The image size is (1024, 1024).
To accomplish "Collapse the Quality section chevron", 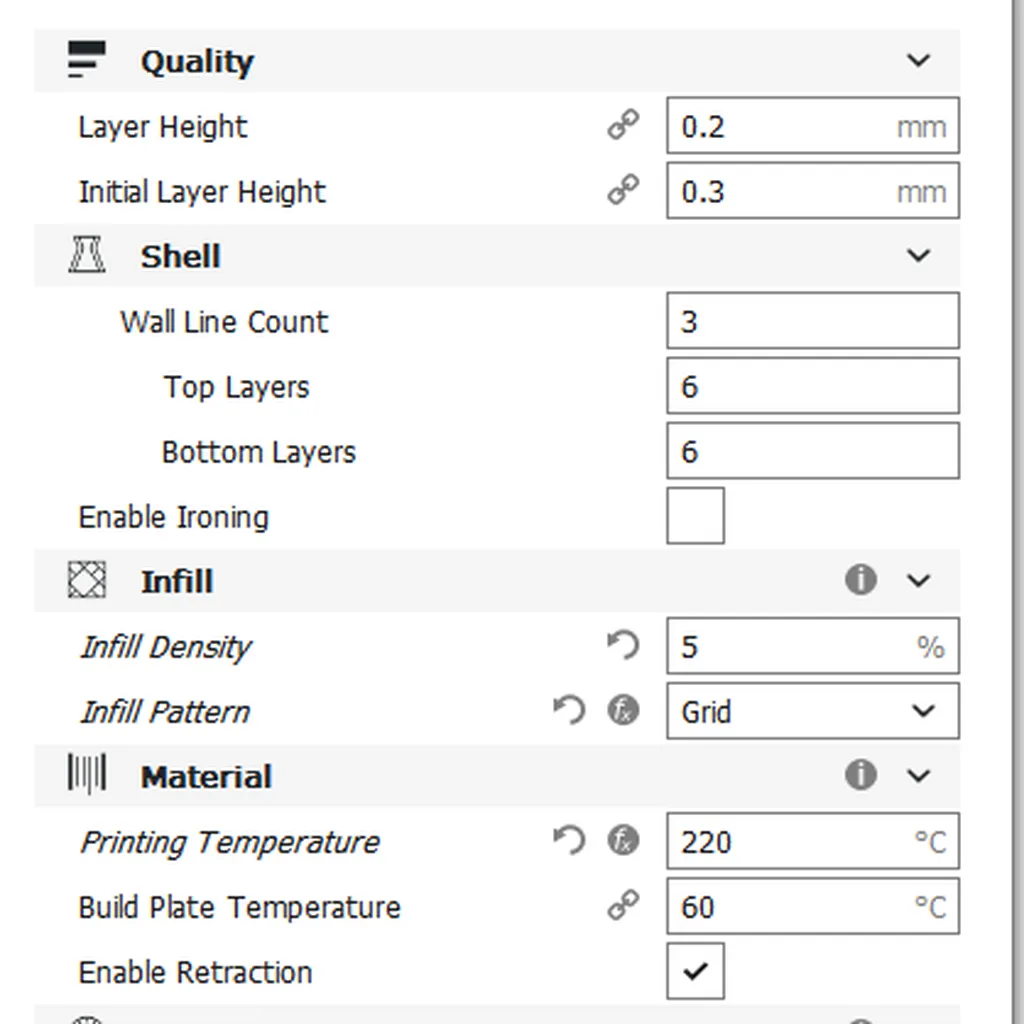I will [x=918, y=61].
